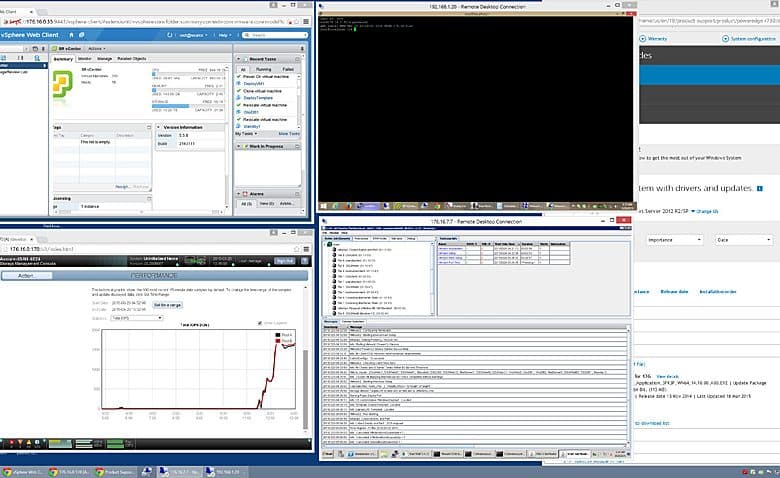780x478 pixels.
Task: Click Assign button in Tags panel
Action: pos(122,187)
